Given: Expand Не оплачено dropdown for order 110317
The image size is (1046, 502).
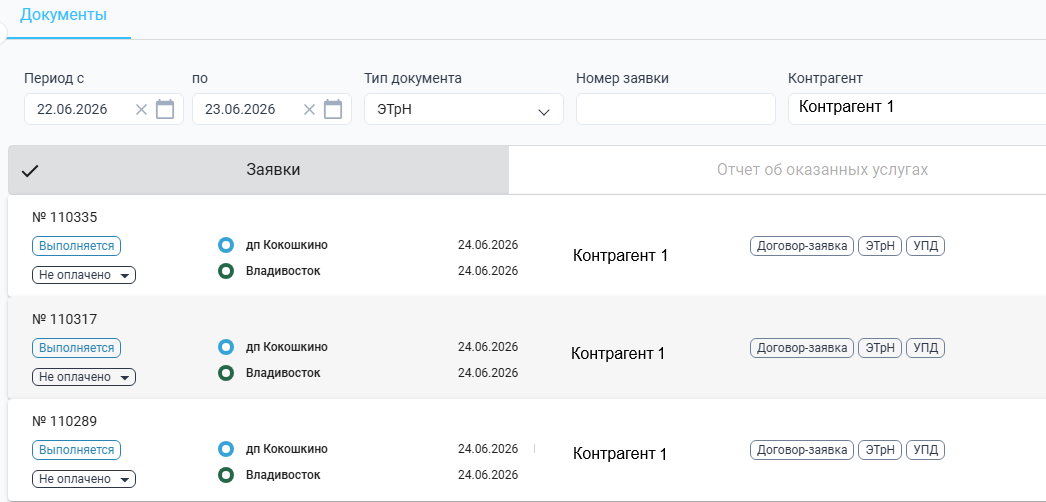Looking at the screenshot, I should (84, 377).
